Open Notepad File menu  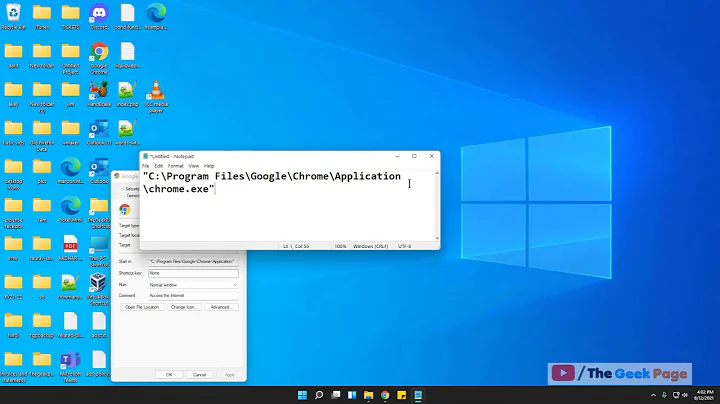point(146,166)
